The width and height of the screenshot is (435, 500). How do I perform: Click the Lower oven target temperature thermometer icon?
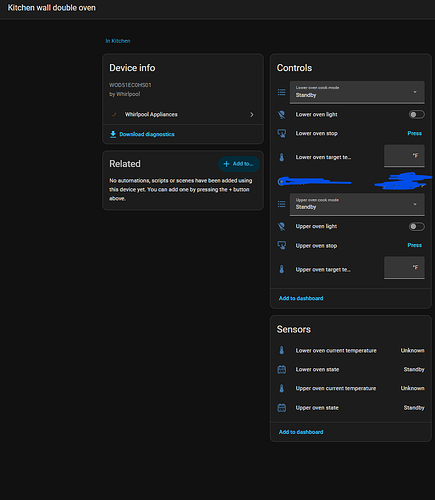point(282,157)
